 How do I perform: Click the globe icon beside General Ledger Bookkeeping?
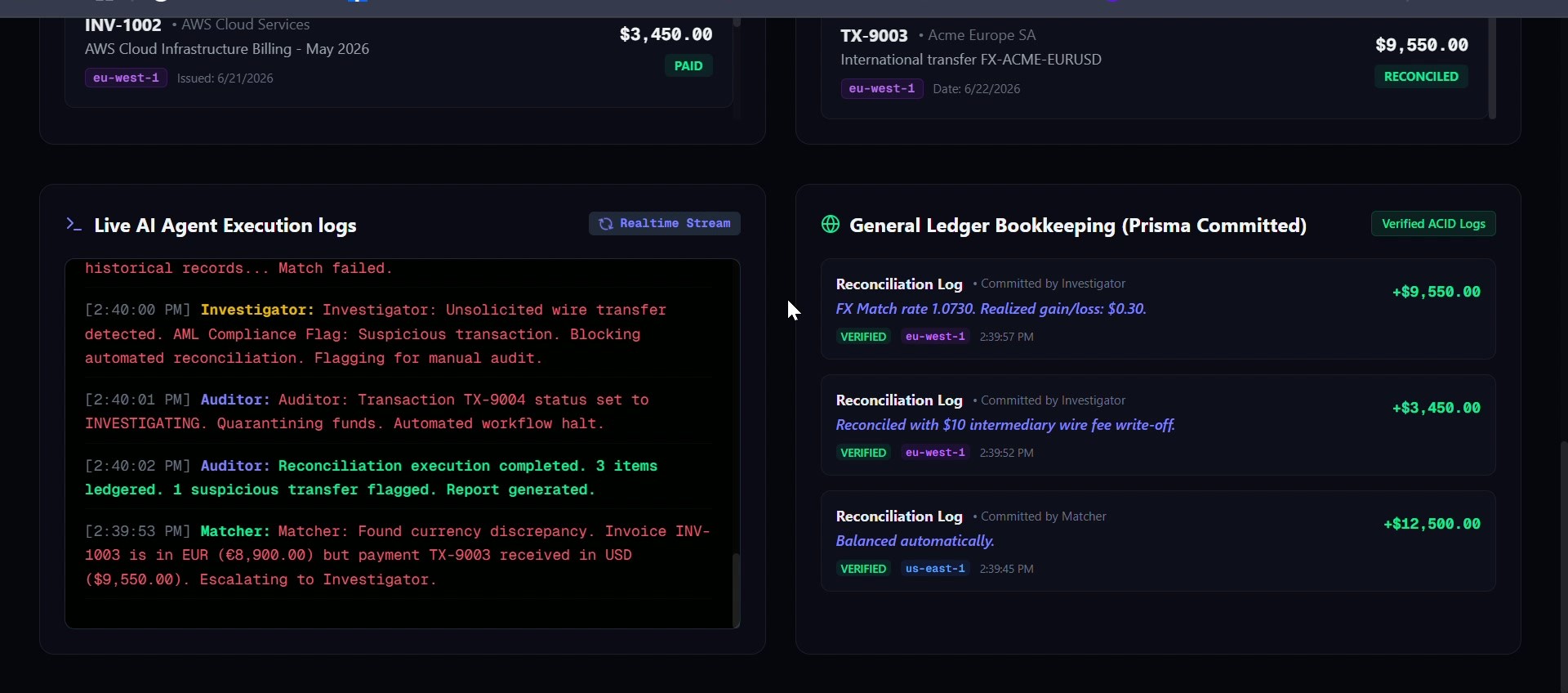831,225
